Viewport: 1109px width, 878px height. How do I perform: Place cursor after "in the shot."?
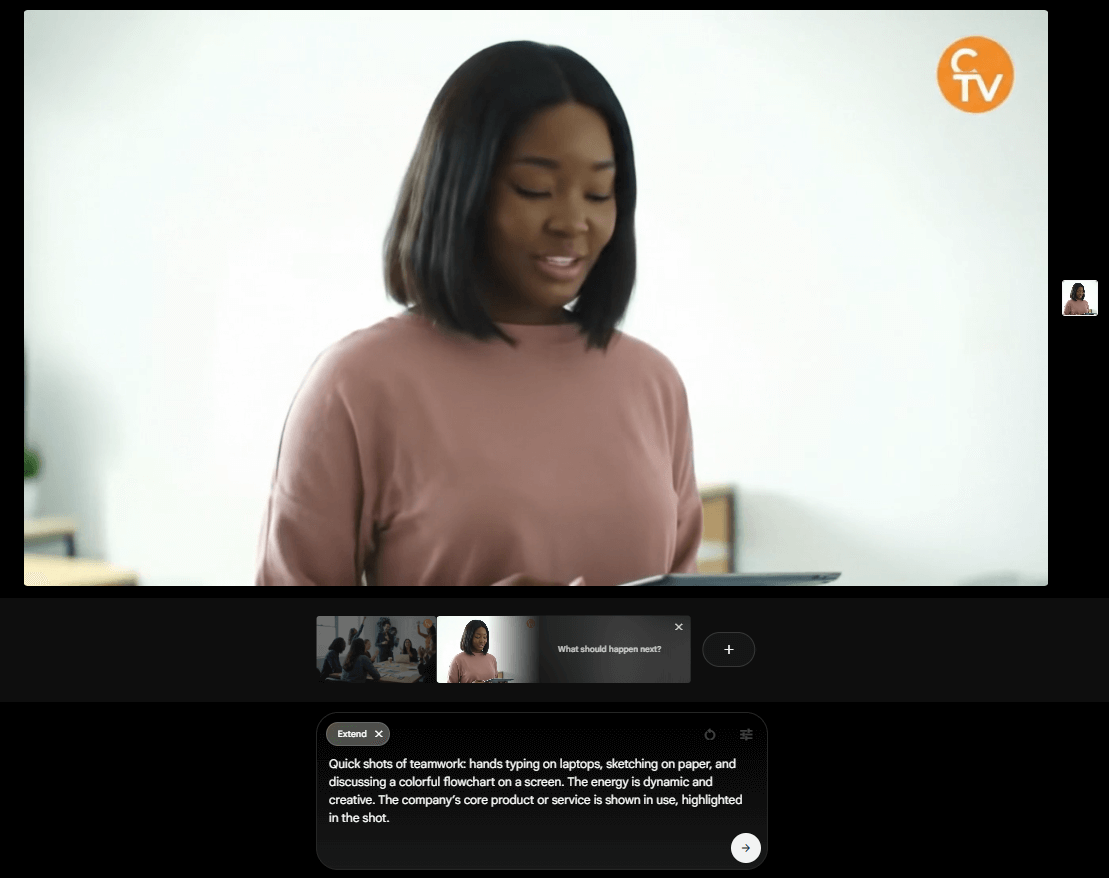coord(390,818)
